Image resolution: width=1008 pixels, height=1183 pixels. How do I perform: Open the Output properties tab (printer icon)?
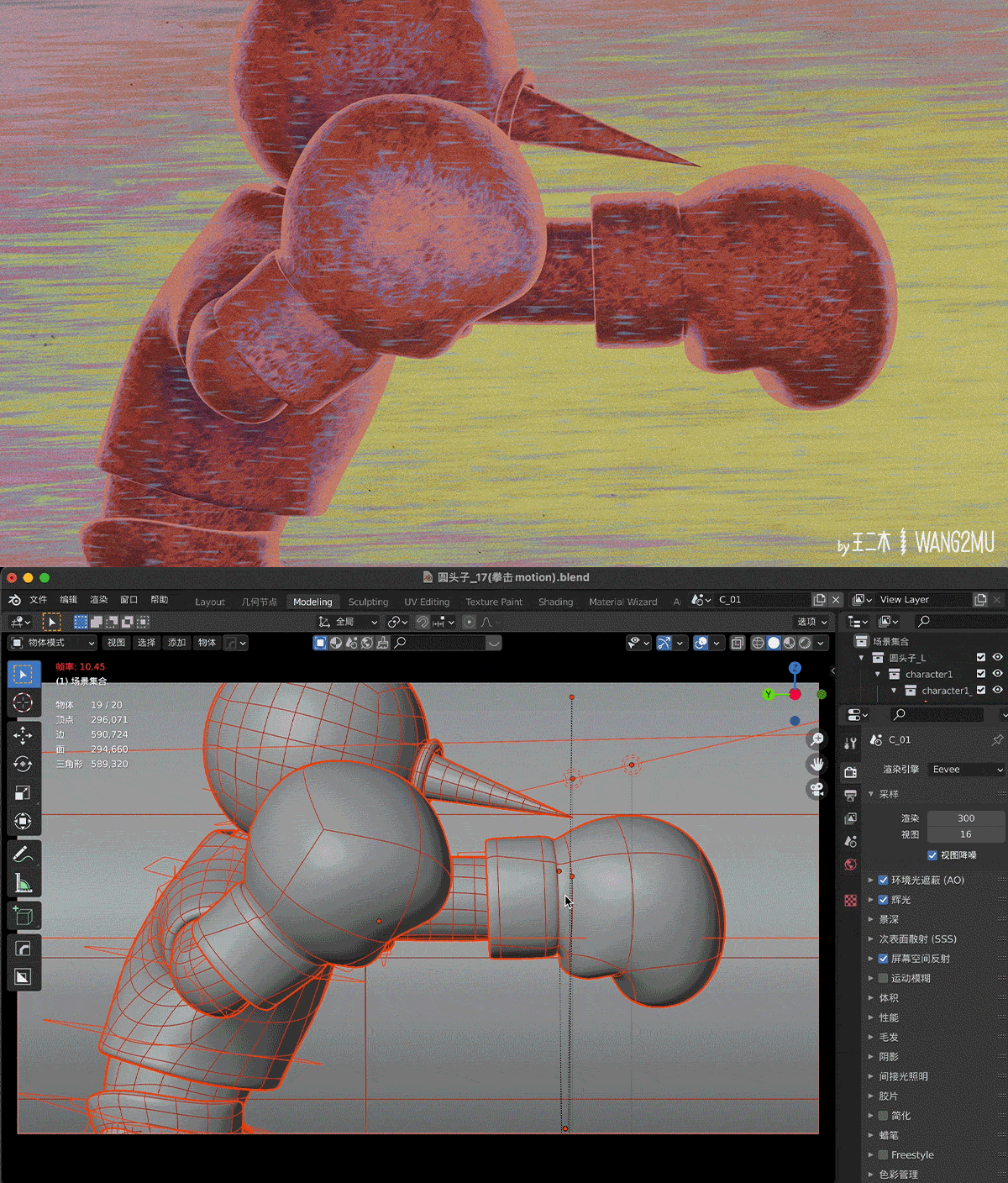tap(850, 795)
